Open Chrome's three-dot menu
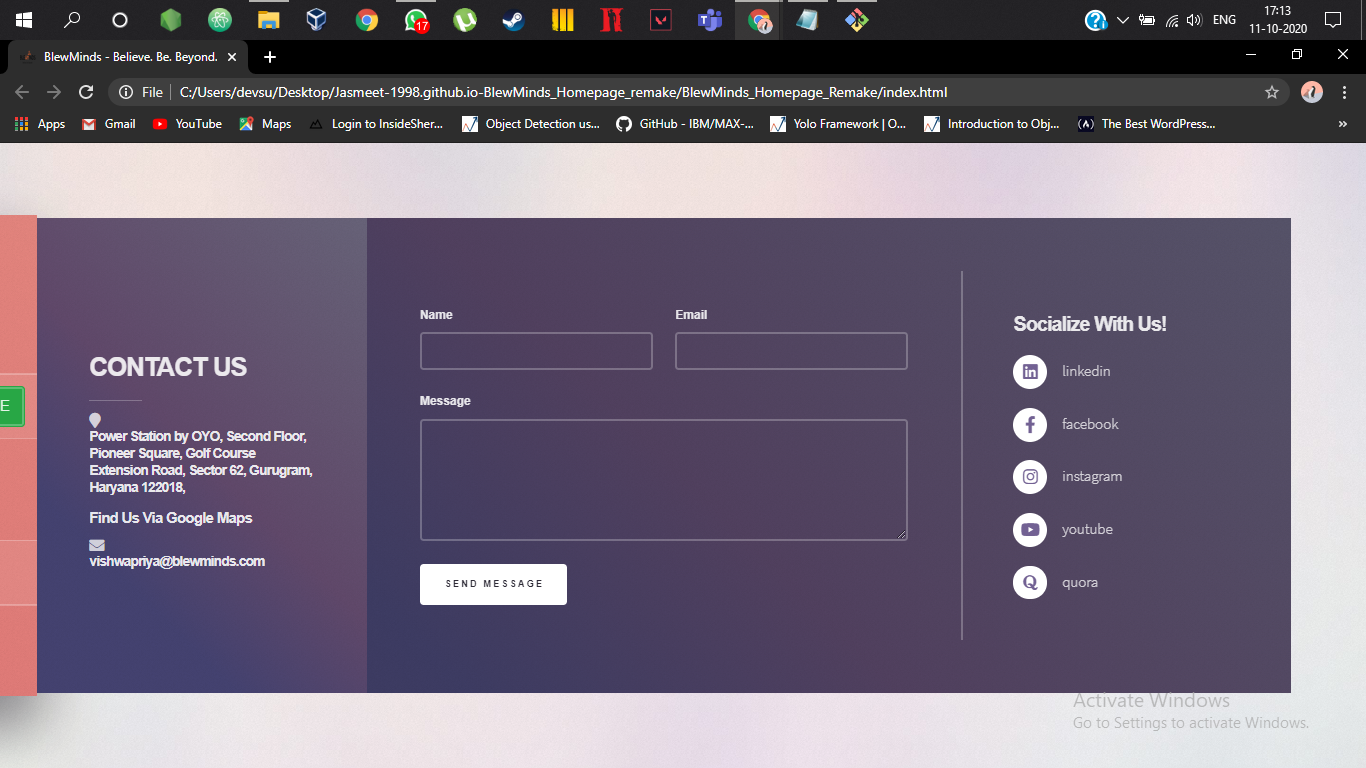Image resolution: width=1366 pixels, height=768 pixels. coord(1345,91)
